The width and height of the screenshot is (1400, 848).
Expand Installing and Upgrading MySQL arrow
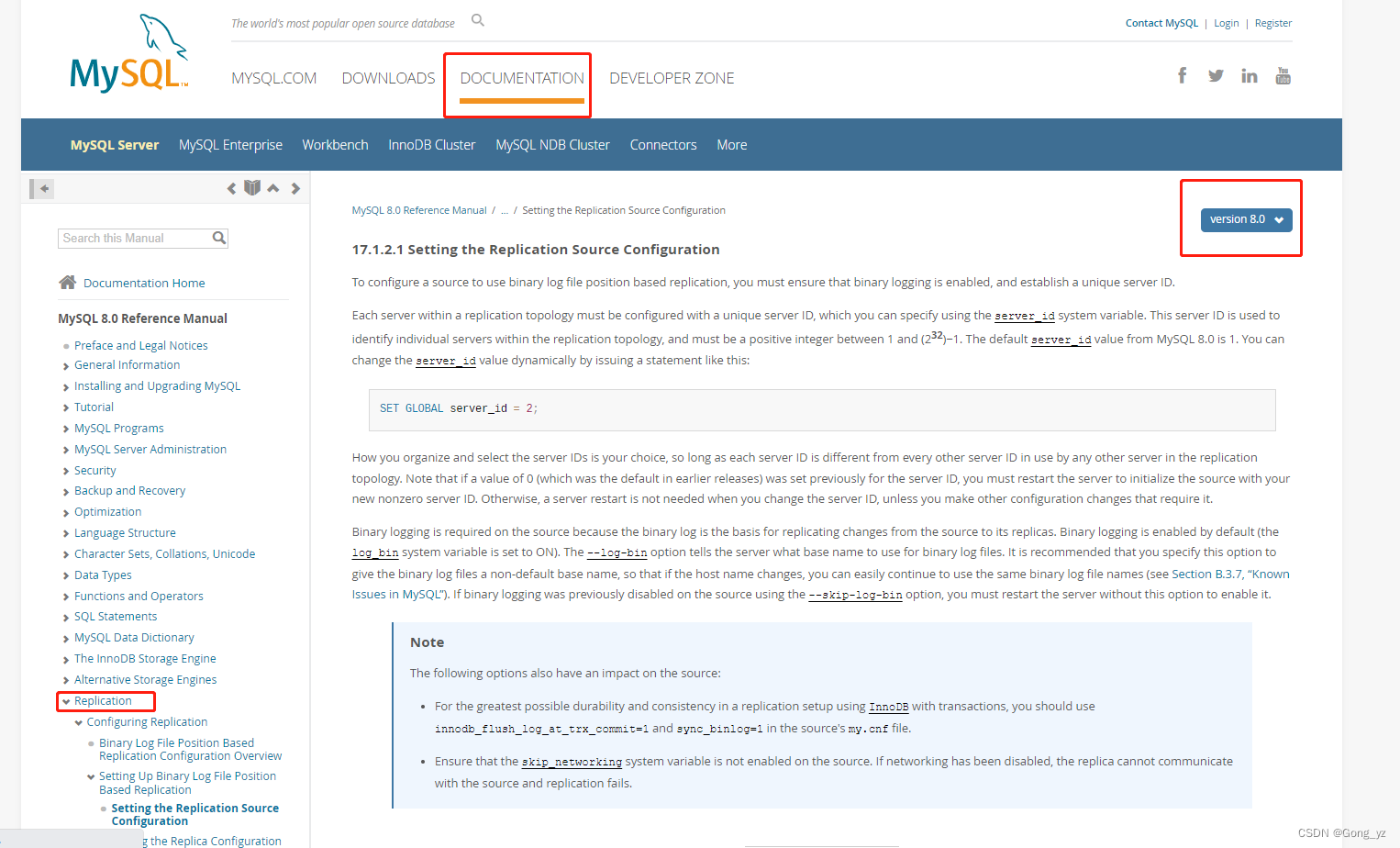point(66,387)
